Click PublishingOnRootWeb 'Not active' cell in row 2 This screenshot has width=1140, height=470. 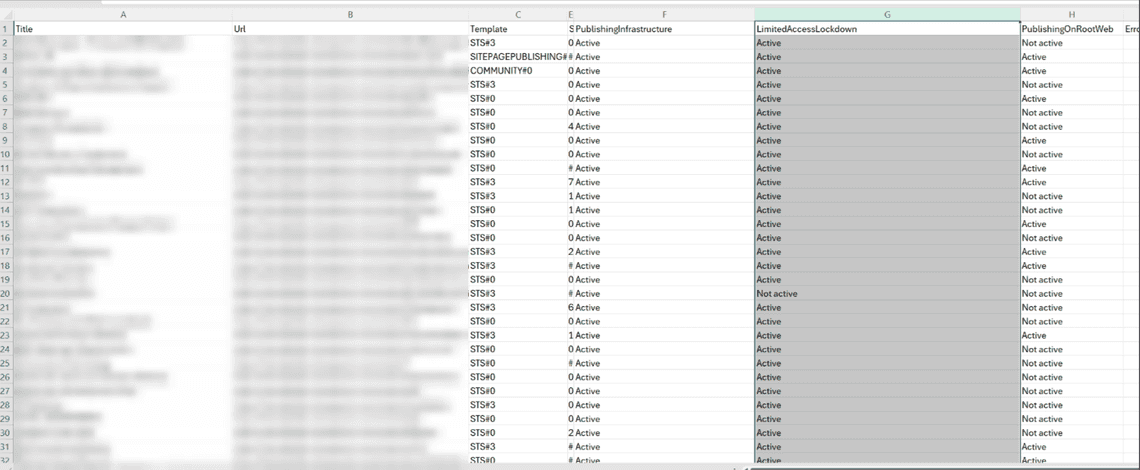[1072, 43]
